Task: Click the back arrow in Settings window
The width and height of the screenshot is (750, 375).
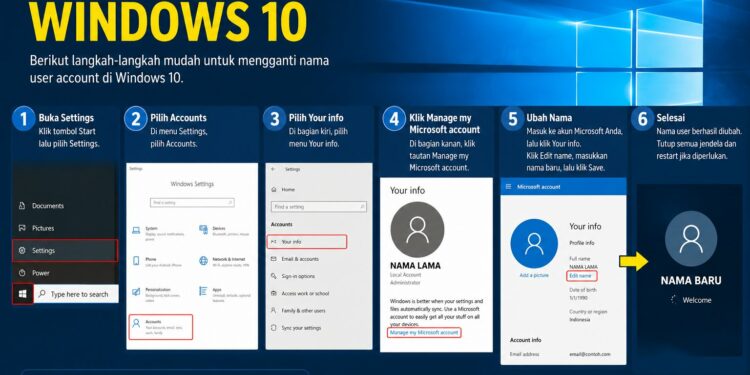Action: [x=273, y=169]
